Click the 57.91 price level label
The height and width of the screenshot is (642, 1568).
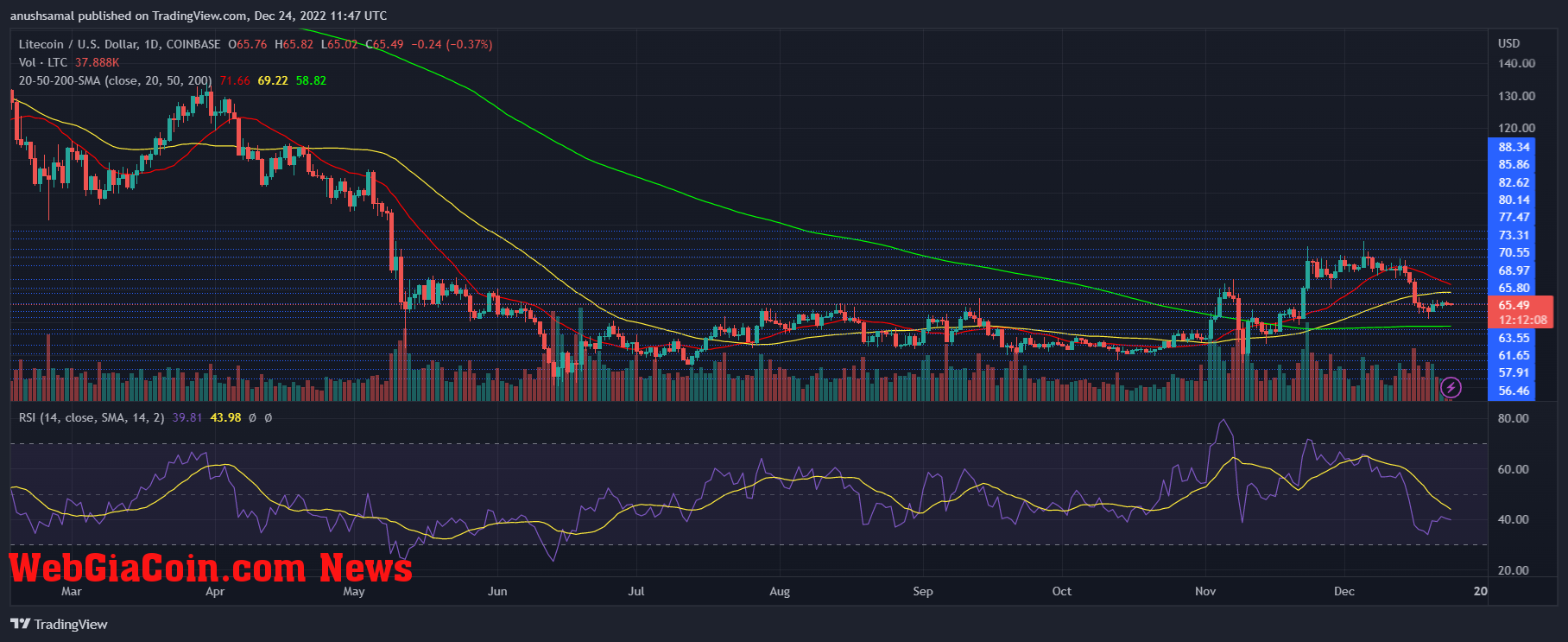pyautogui.click(x=1514, y=372)
